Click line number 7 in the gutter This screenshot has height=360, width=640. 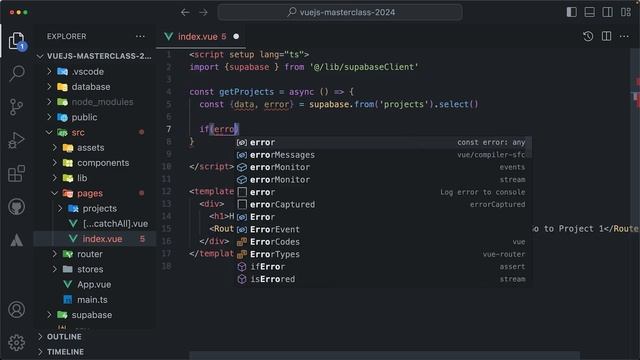169,129
